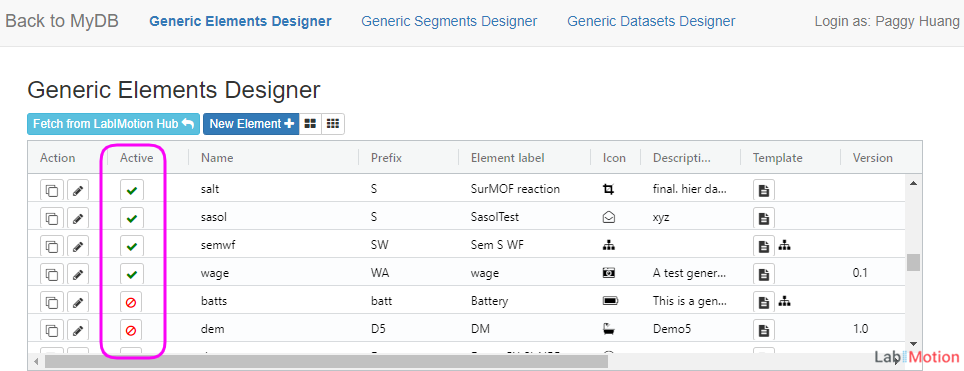964x371 pixels.
Task: Click the vertical scrollbar down arrow
Action: pyautogui.click(x=914, y=343)
